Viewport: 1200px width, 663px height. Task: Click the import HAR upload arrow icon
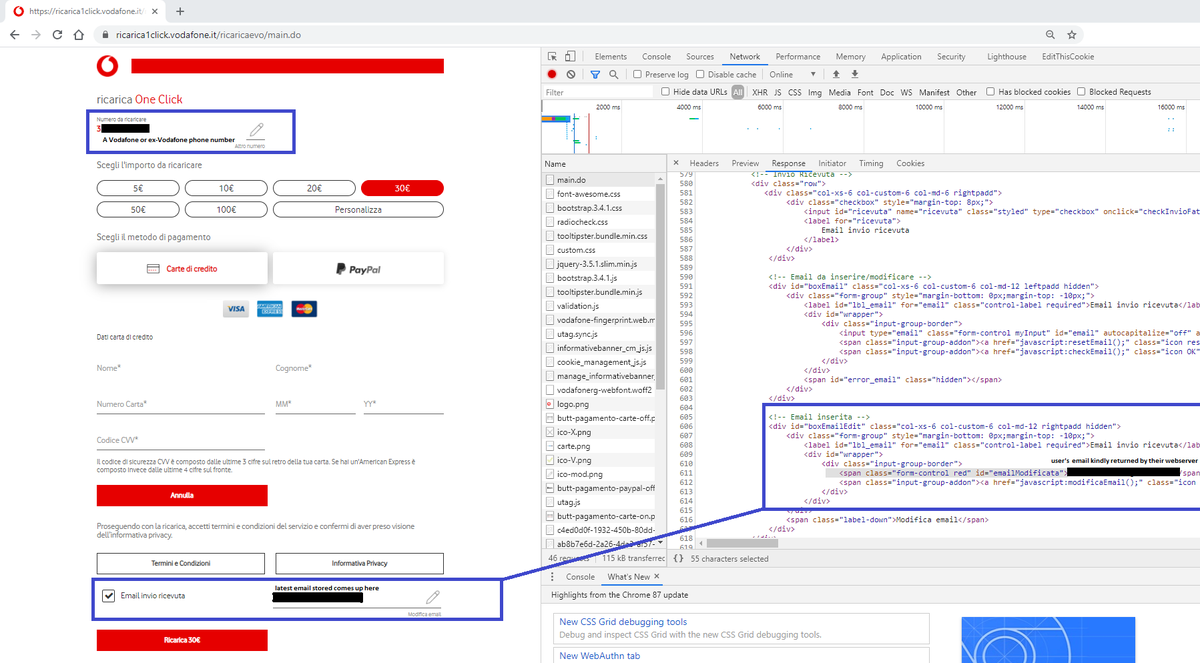836,74
